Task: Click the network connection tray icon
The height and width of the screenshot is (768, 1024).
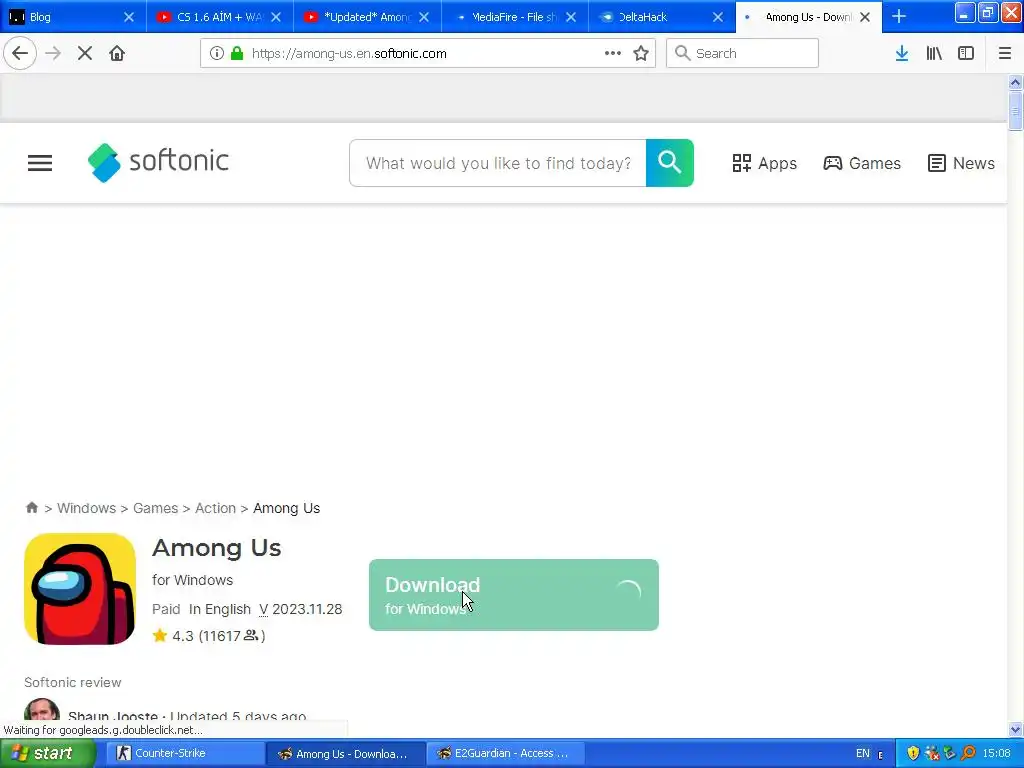Action: point(950,753)
